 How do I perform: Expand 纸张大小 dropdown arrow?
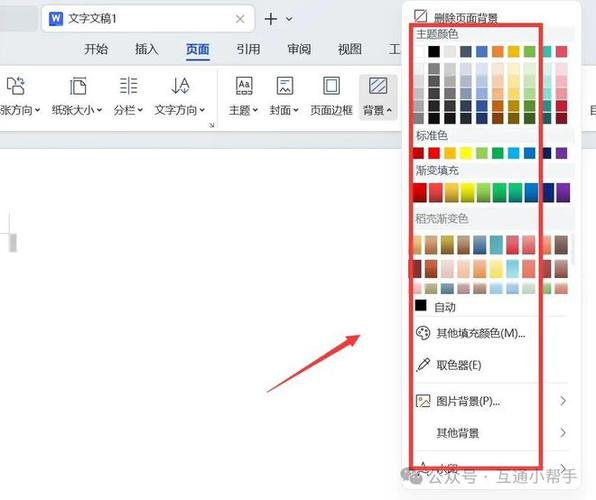[x=99, y=110]
